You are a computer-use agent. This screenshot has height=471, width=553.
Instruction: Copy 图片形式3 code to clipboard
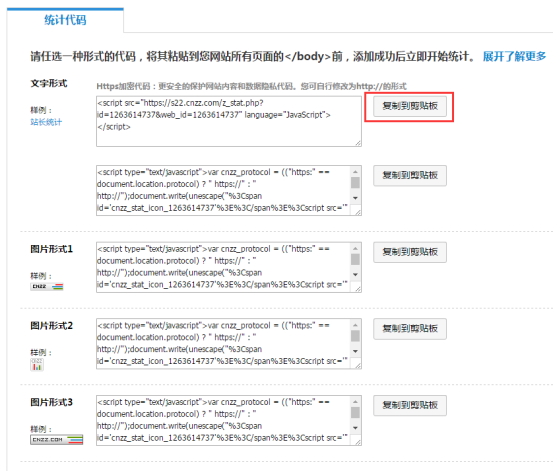410,405
